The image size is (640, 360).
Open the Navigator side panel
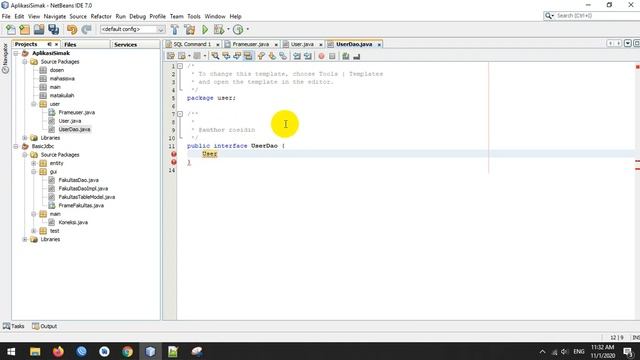point(5,58)
